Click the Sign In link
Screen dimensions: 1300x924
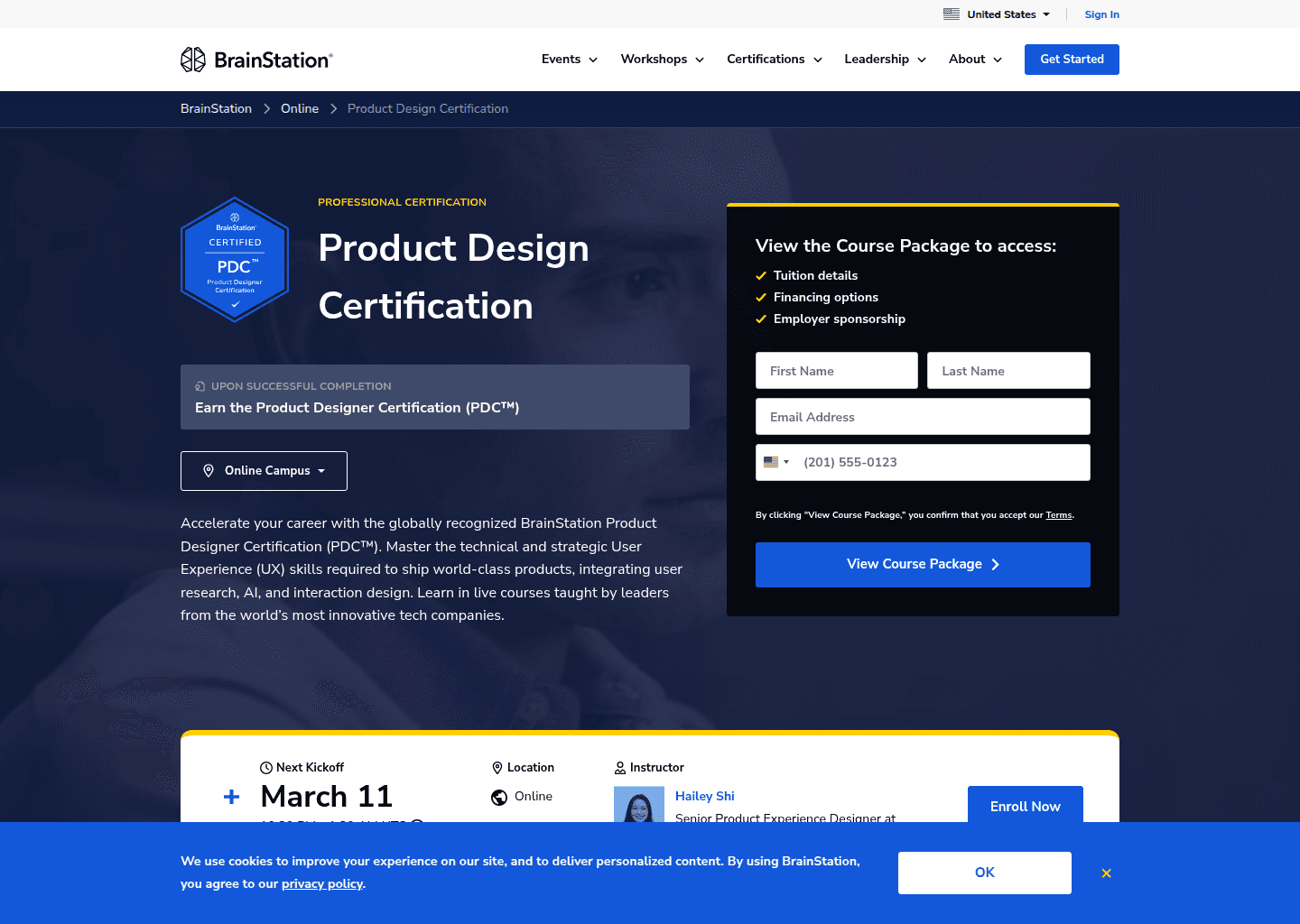pyautogui.click(x=1101, y=14)
